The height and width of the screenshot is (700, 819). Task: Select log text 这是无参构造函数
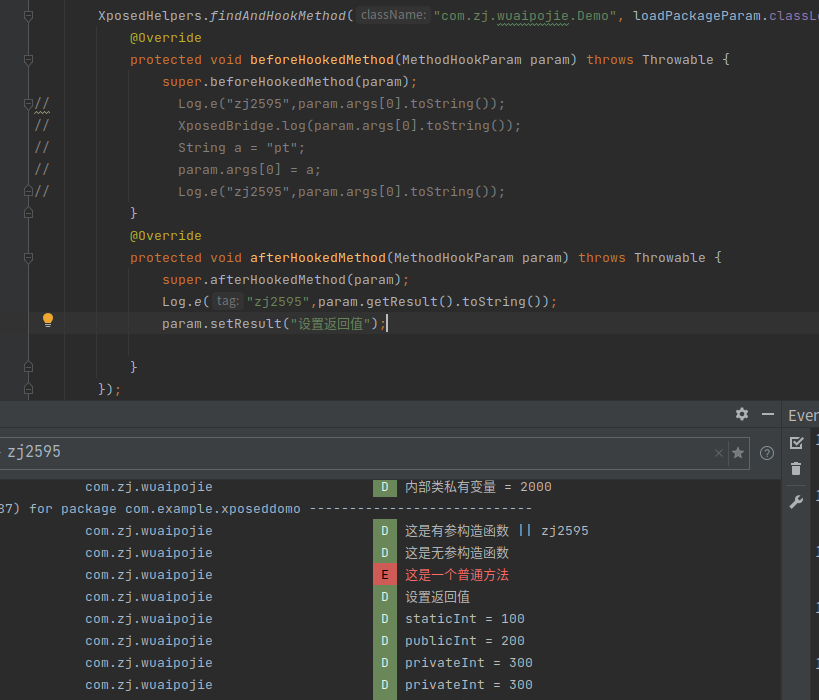457,553
